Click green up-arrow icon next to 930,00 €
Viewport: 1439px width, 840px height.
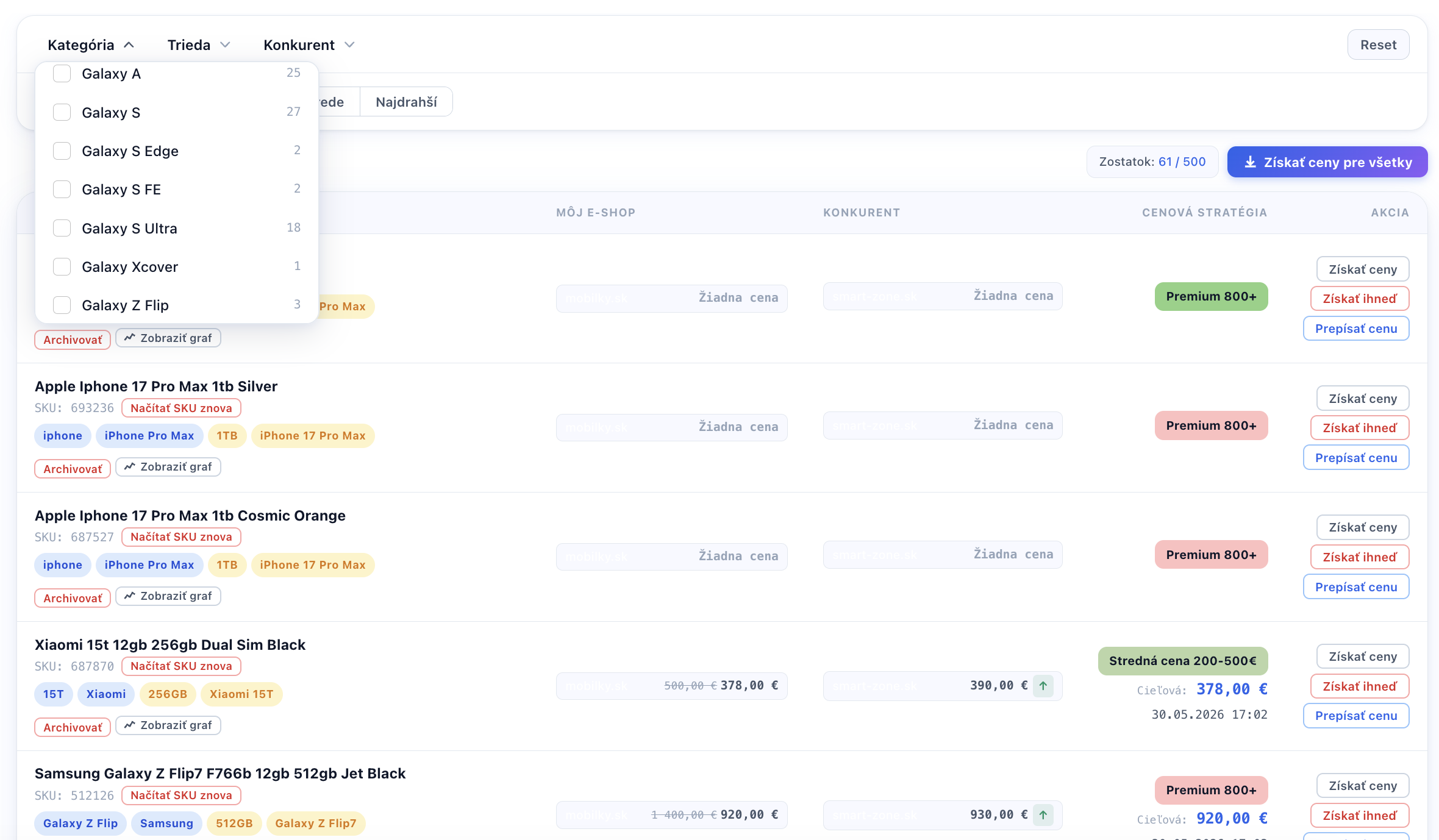pyautogui.click(x=1043, y=815)
